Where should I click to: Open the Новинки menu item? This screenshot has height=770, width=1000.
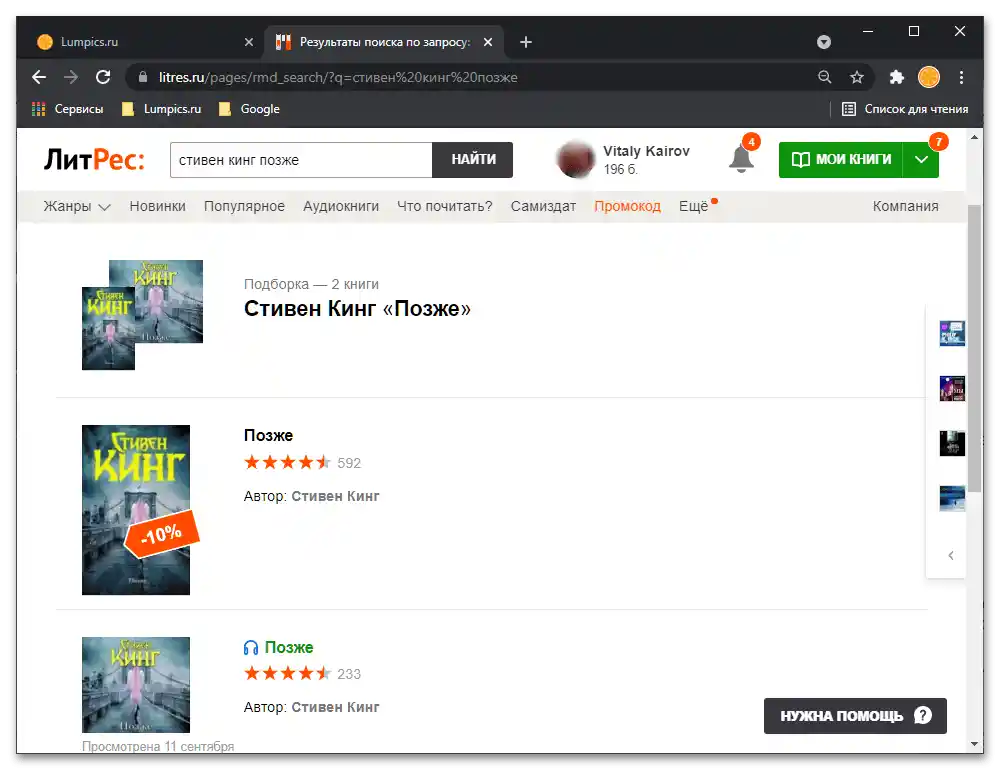tap(158, 207)
